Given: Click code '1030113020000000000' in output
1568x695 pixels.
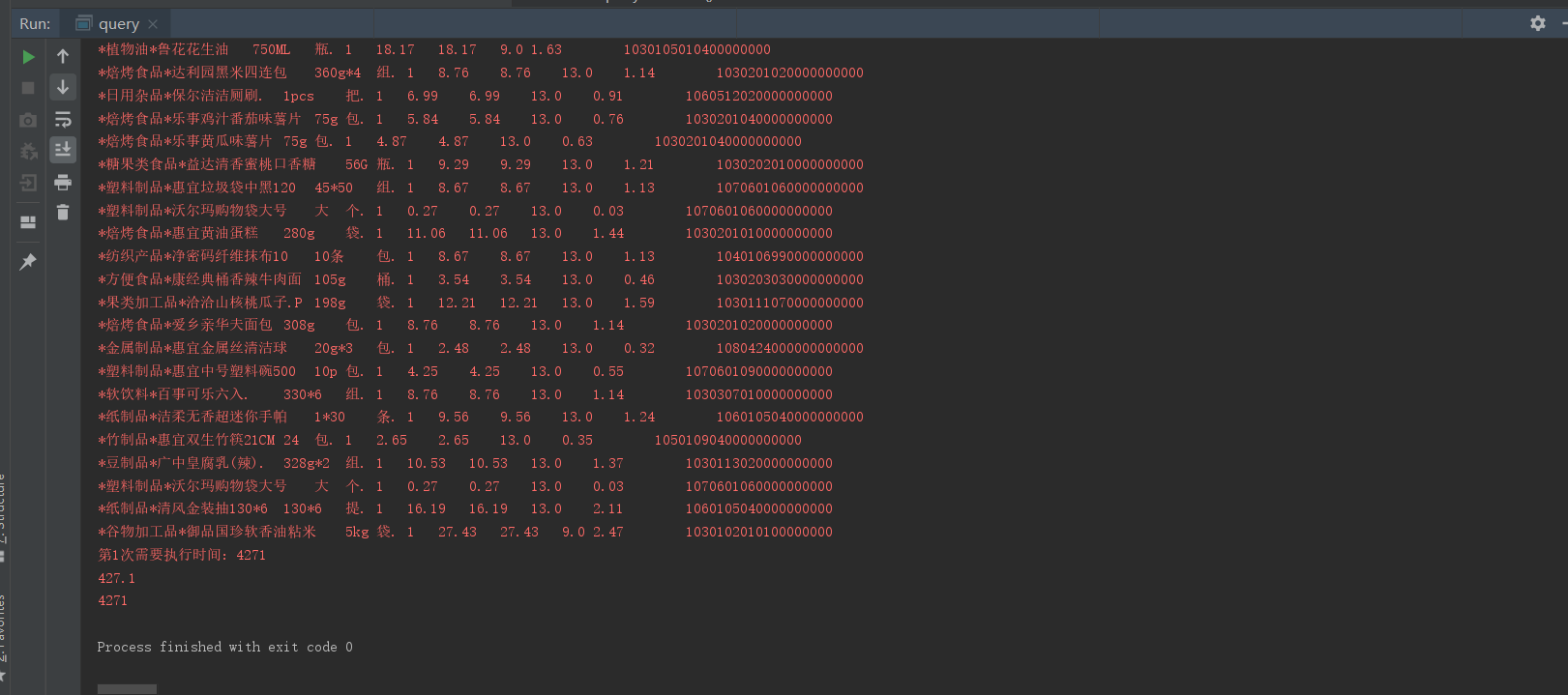Looking at the screenshot, I should (x=759, y=463).
